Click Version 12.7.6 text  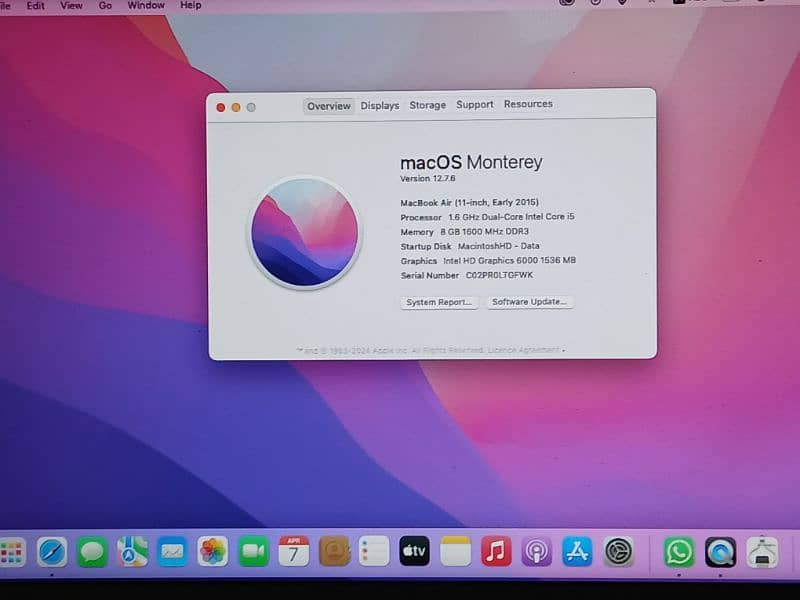coord(428,179)
